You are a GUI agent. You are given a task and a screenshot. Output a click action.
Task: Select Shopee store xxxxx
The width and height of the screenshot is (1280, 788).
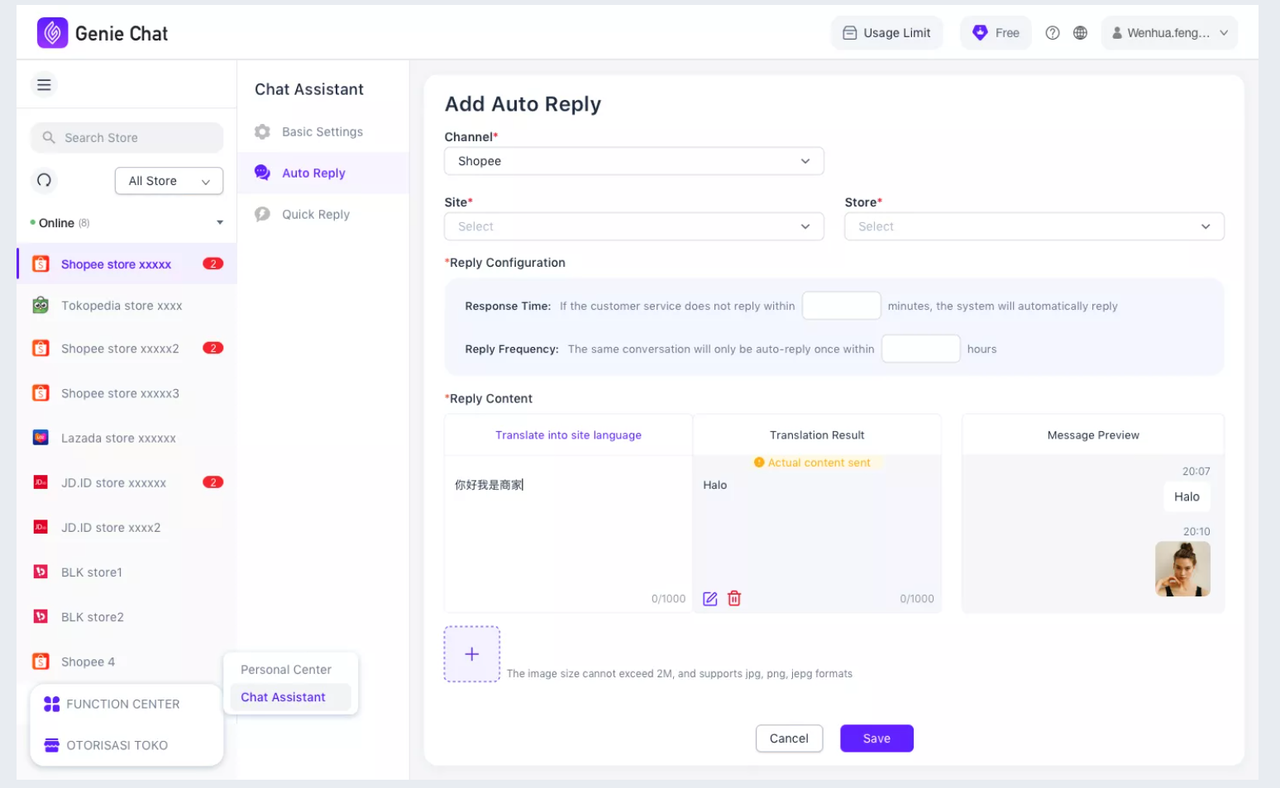[127, 264]
